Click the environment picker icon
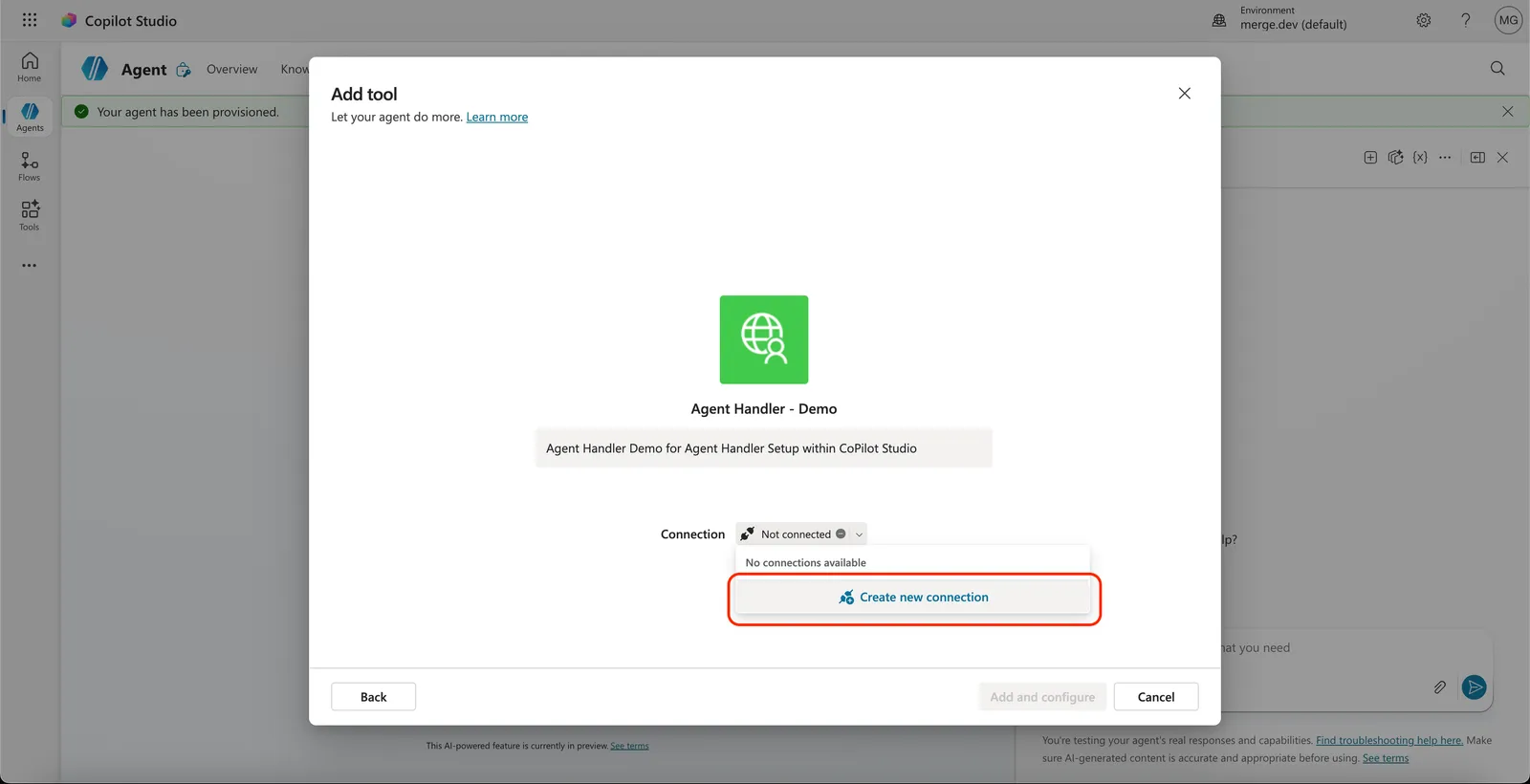The width and height of the screenshot is (1530, 784). [1219, 20]
